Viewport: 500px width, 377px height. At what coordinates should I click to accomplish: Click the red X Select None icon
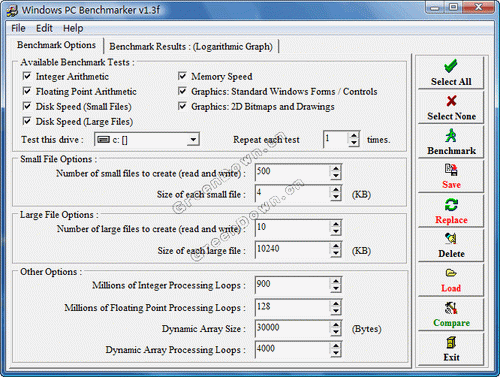[451, 101]
